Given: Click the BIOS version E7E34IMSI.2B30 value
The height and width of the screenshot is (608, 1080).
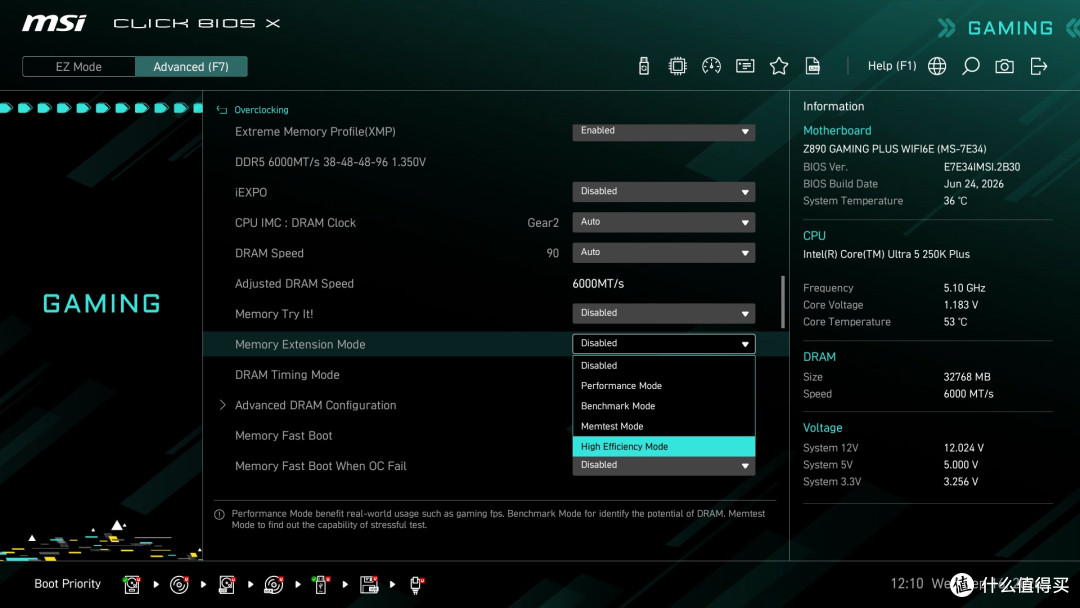Looking at the screenshot, I should [982, 167].
